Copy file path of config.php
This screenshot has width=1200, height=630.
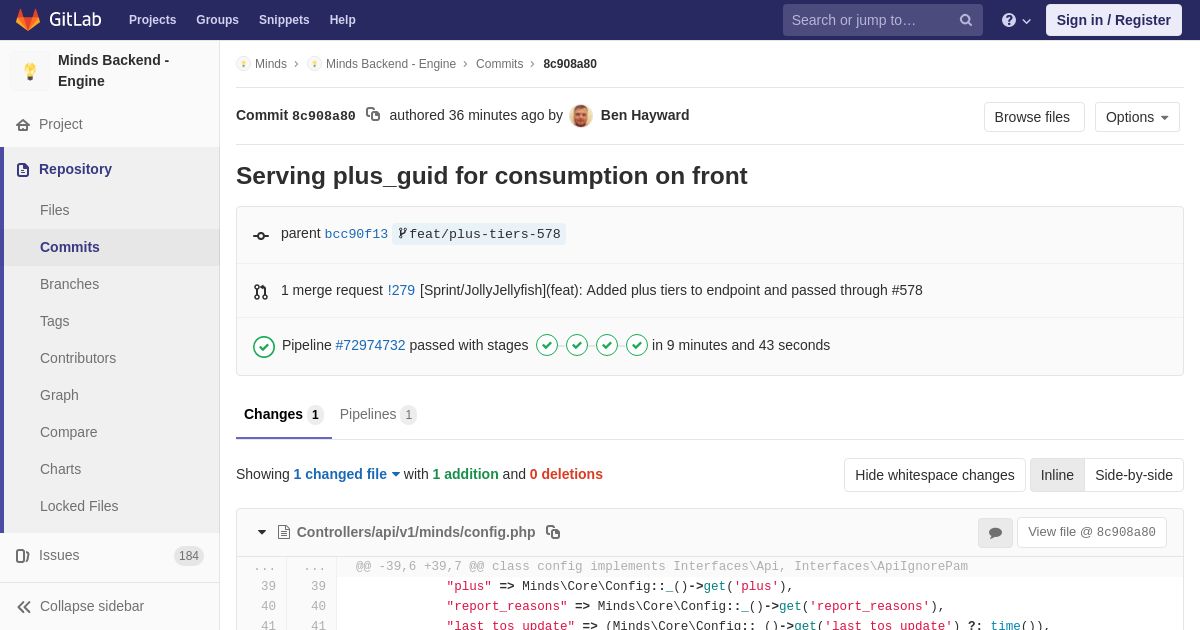click(553, 532)
